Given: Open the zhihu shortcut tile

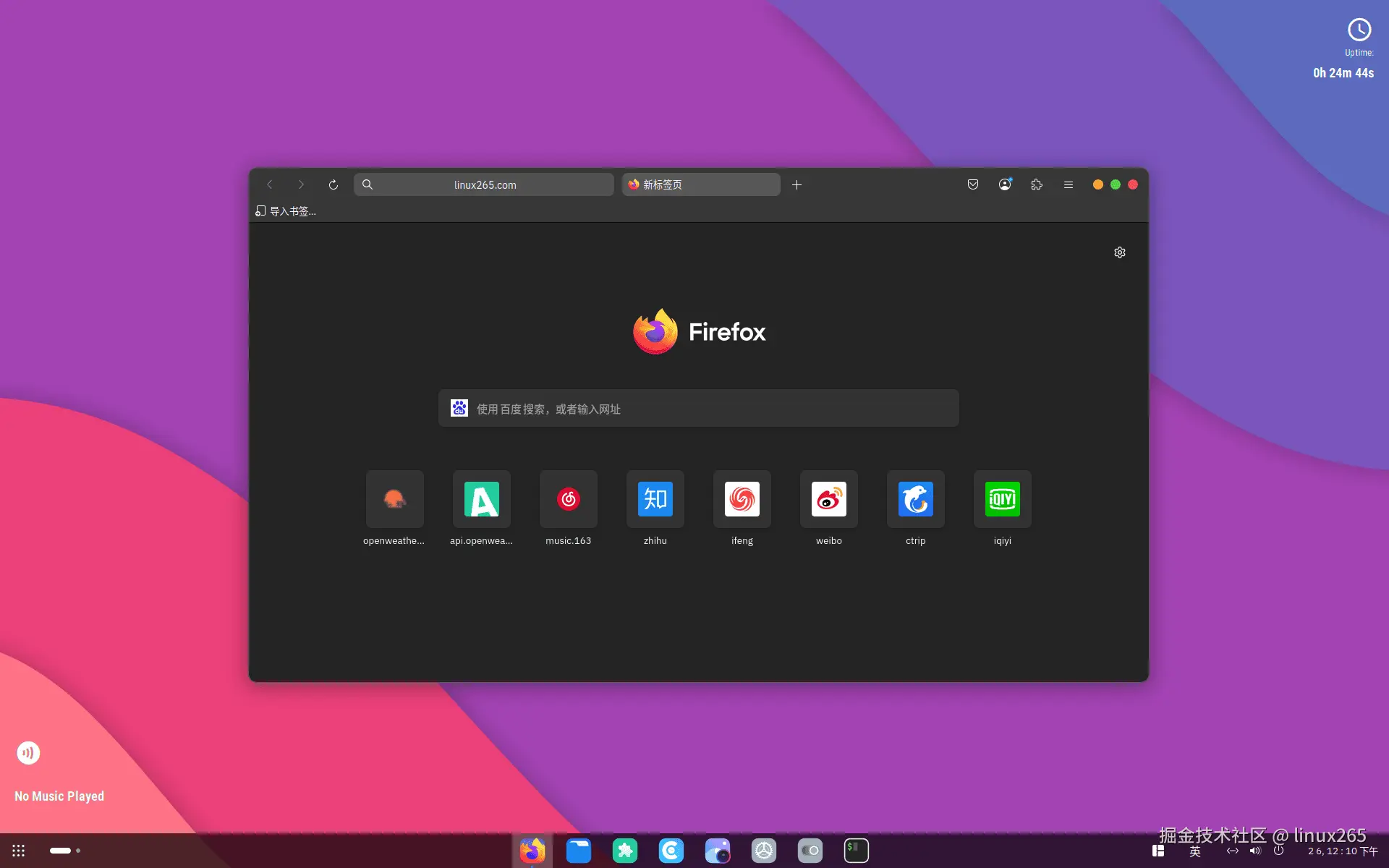Looking at the screenshot, I should tap(655, 500).
